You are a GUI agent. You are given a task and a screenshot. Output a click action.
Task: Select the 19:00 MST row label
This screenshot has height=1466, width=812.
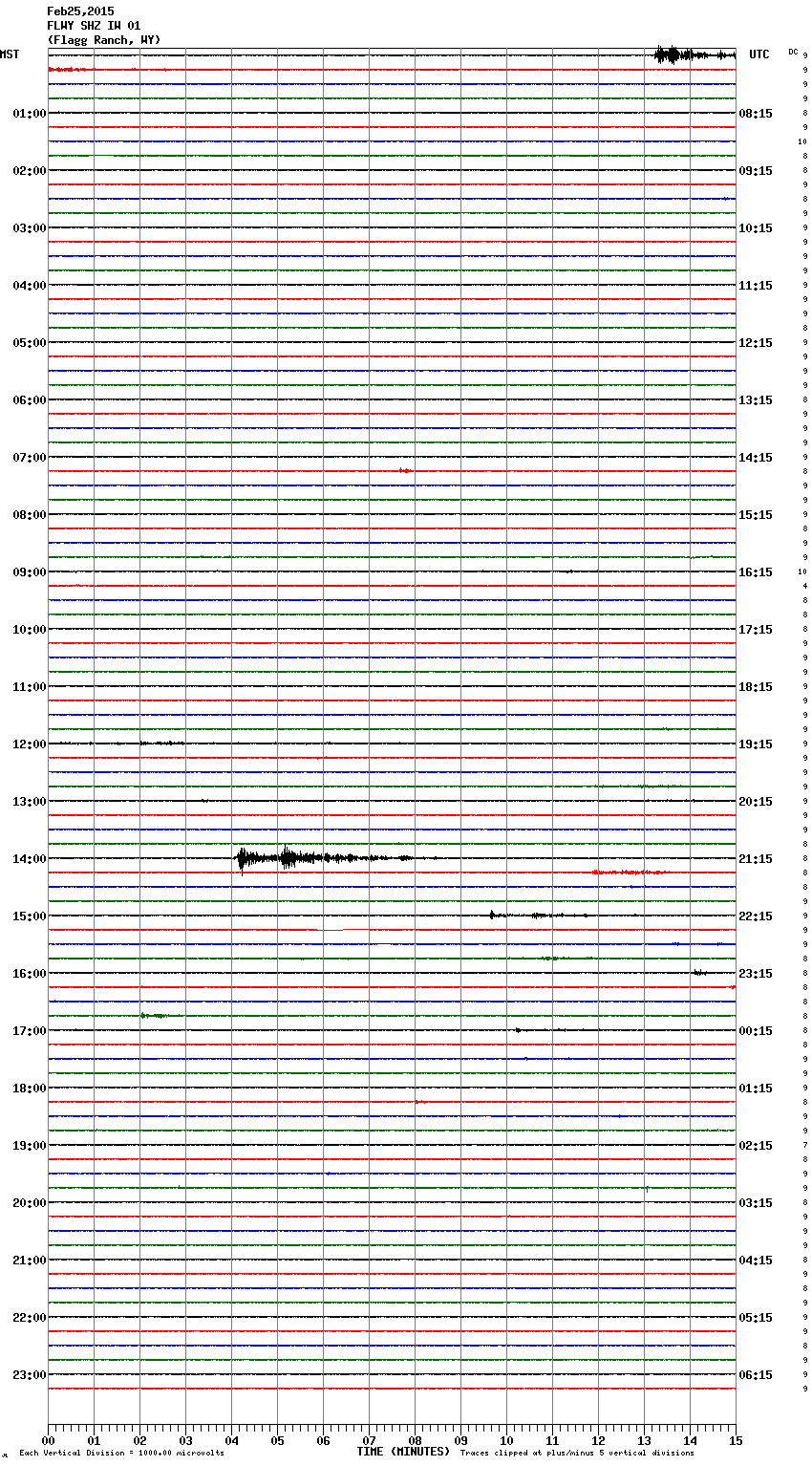pyautogui.click(x=30, y=1146)
